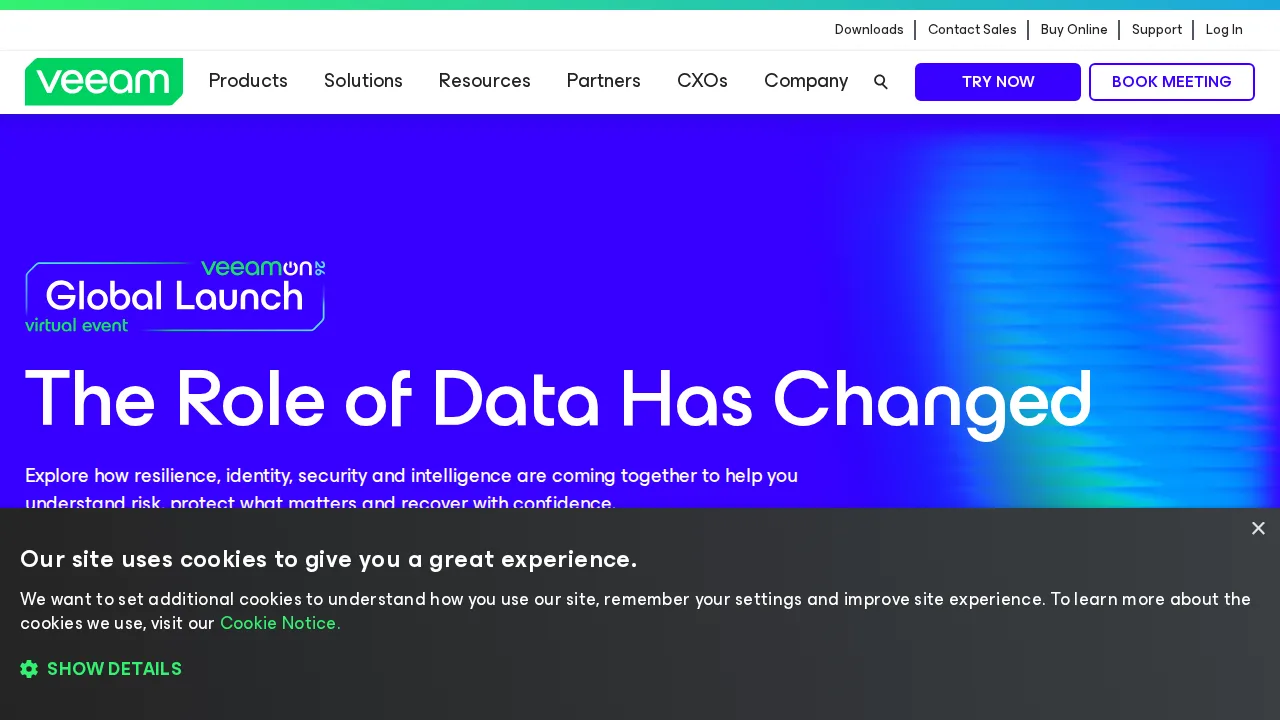Visit the Buy Online link
The image size is (1280, 720).
[1074, 30]
